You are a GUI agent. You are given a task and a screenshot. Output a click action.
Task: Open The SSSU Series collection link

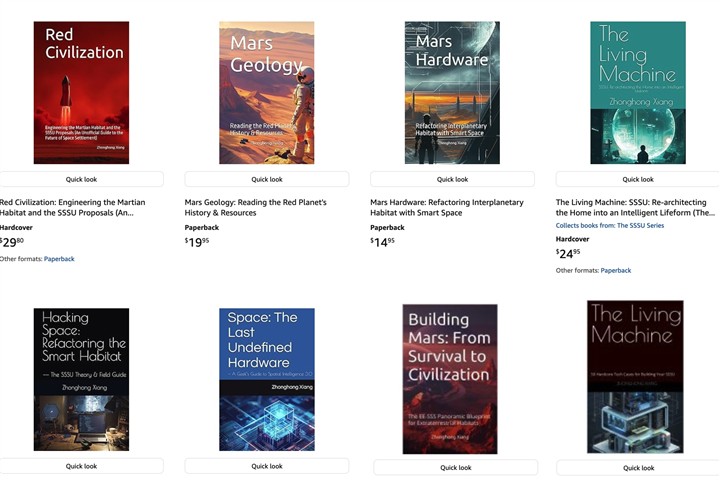(x=610, y=225)
